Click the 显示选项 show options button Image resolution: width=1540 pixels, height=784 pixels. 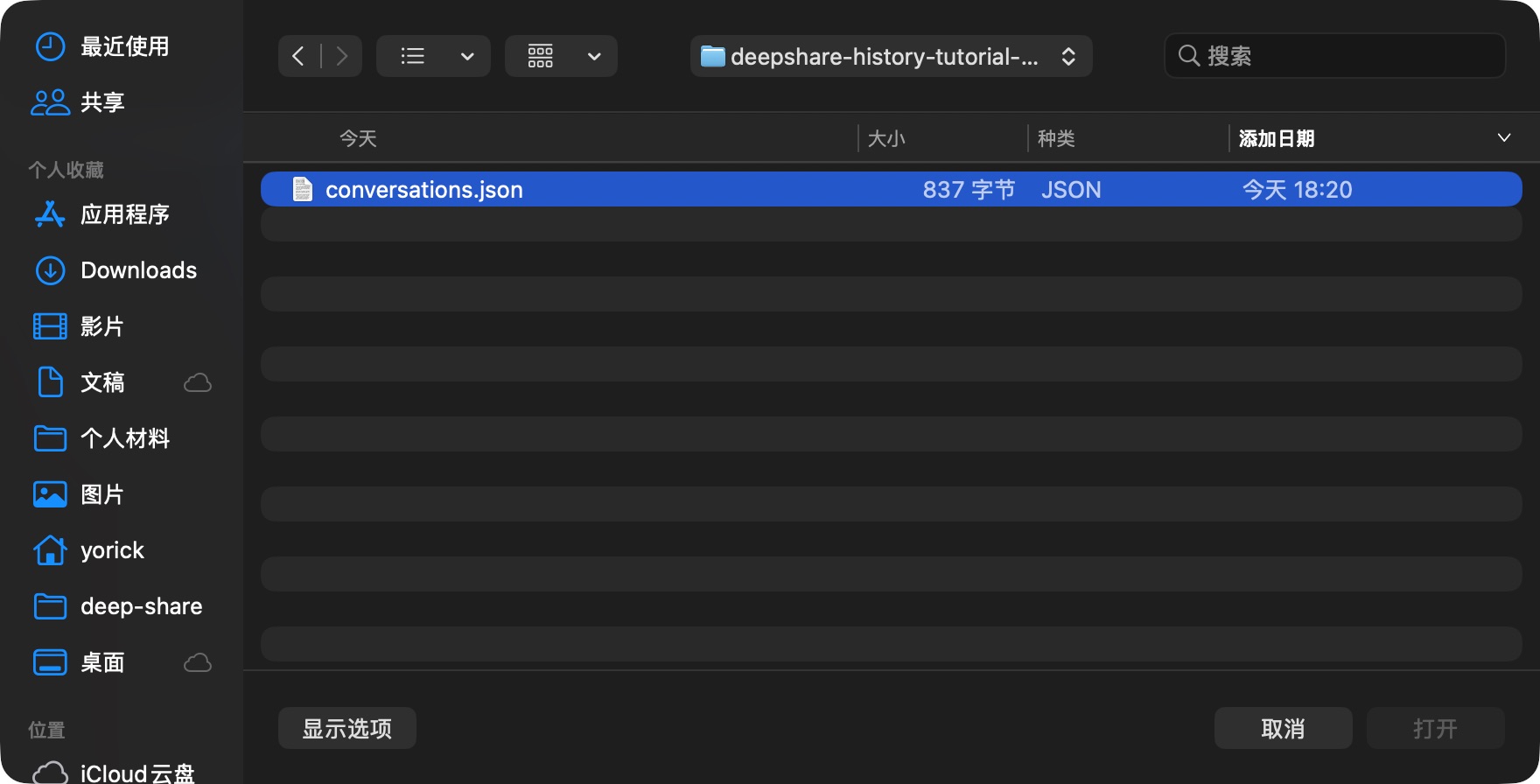pos(347,728)
